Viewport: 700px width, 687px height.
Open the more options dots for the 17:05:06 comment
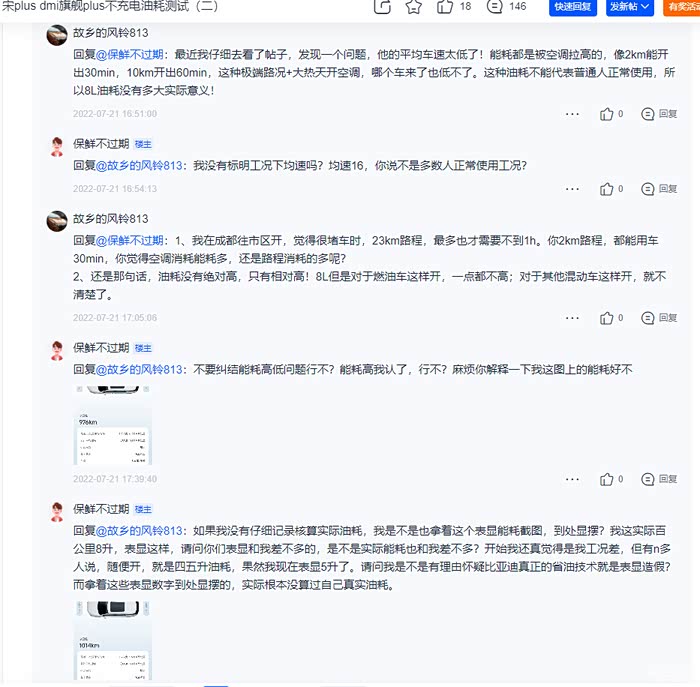[x=572, y=318]
